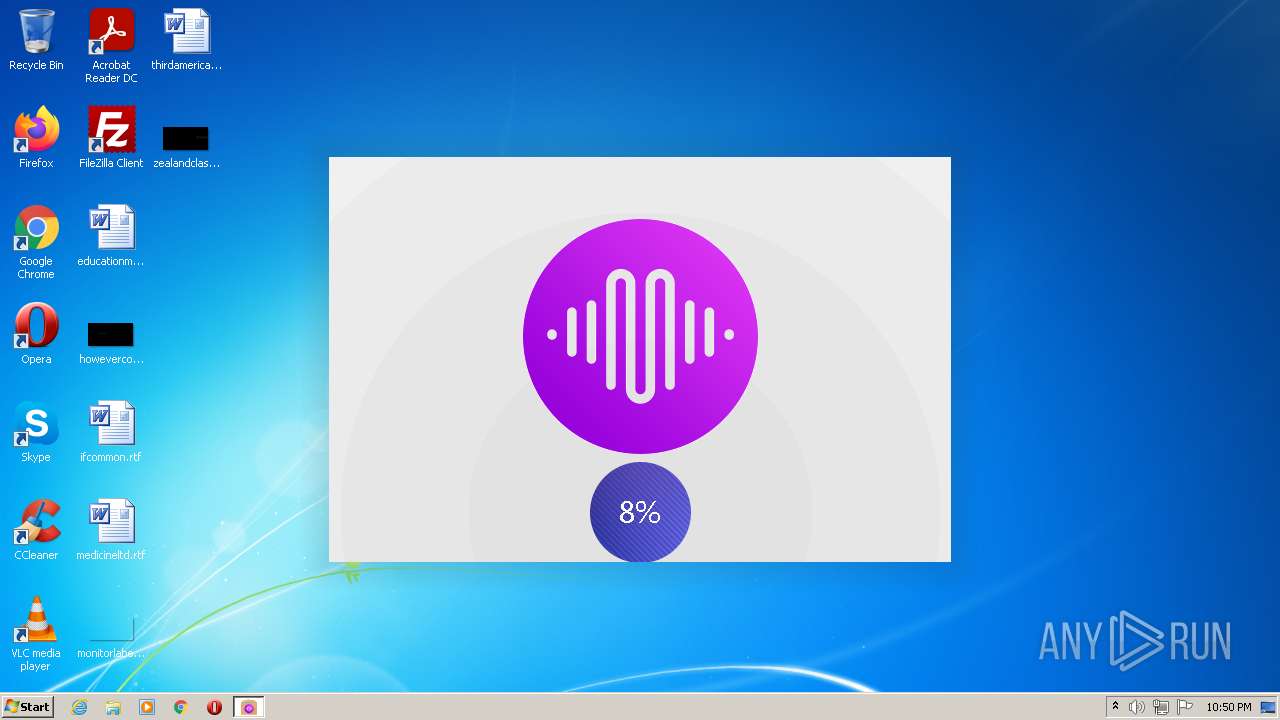Open the VLC media player shortcut
Image resolution: width=1280 pixels, height=720 pixels.
pos(36,634)
